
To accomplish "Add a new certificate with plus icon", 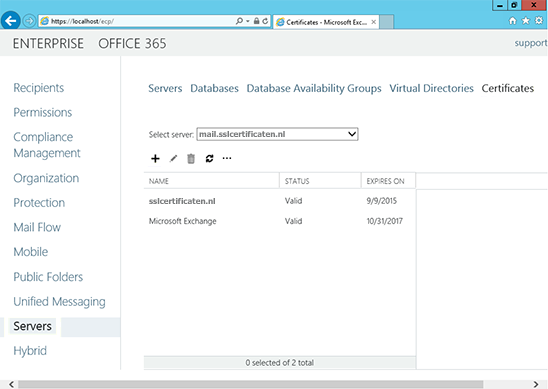I will point(155,159).
